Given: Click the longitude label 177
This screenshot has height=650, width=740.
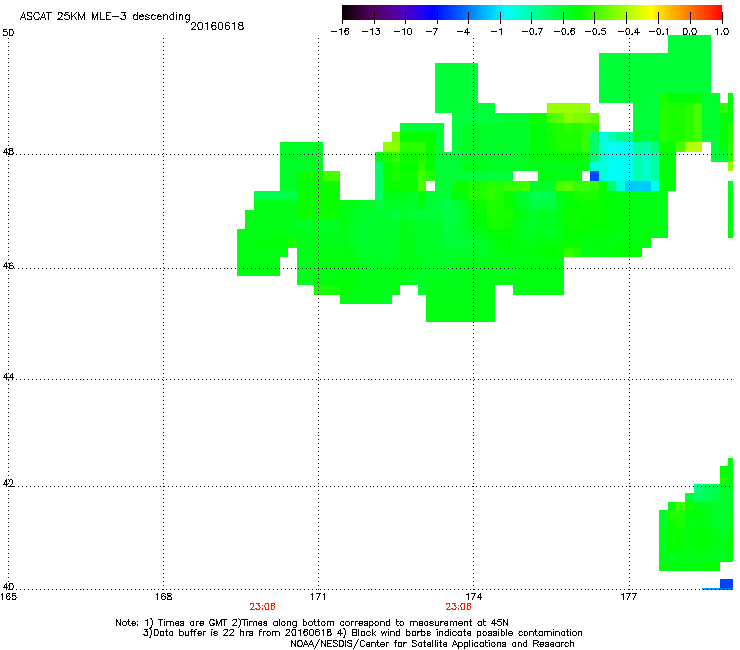Looking at the screenshot, I should click(629, 597).
